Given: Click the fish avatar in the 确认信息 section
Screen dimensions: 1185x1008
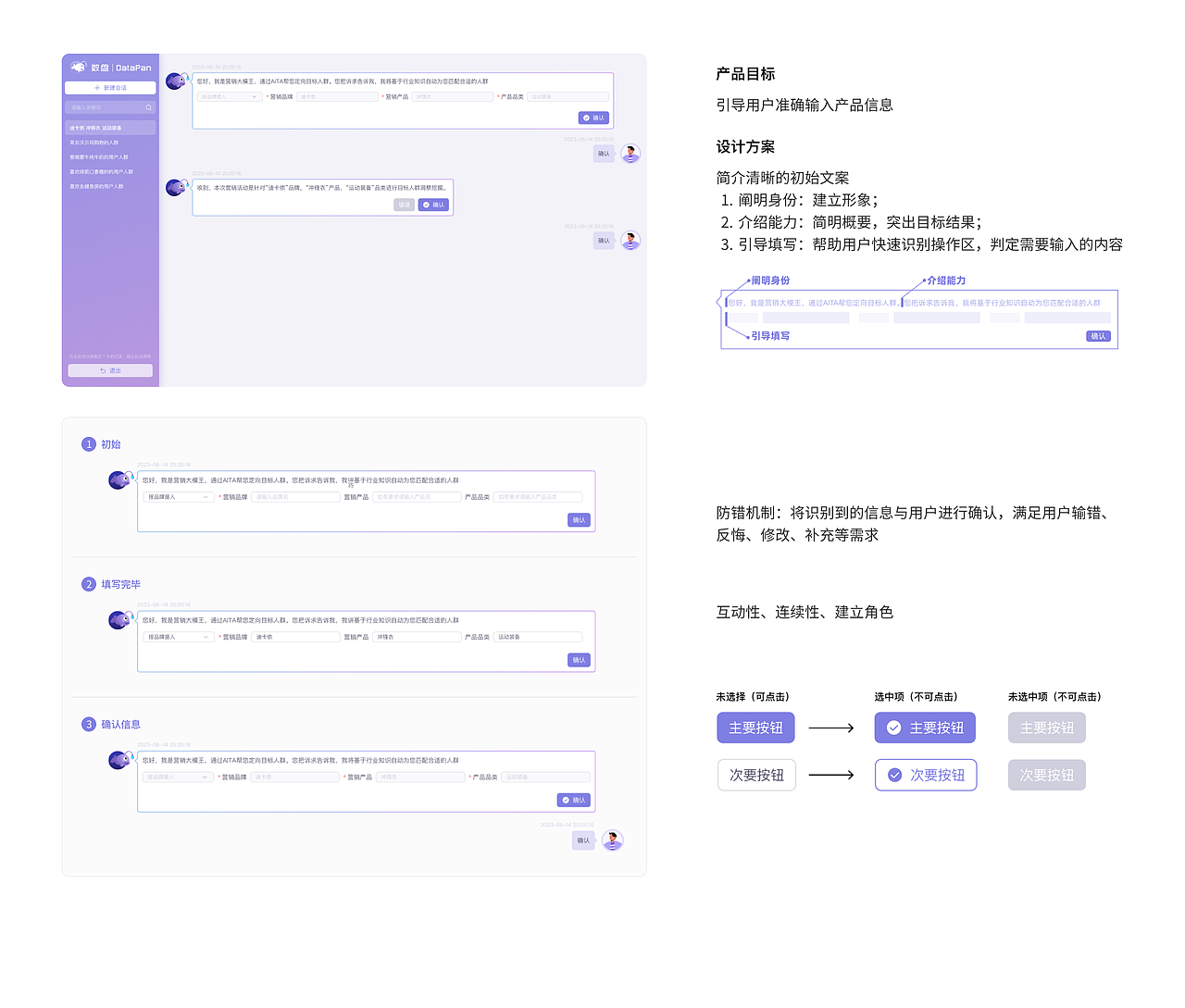Looking at the screenshot, I should [120, 759].
